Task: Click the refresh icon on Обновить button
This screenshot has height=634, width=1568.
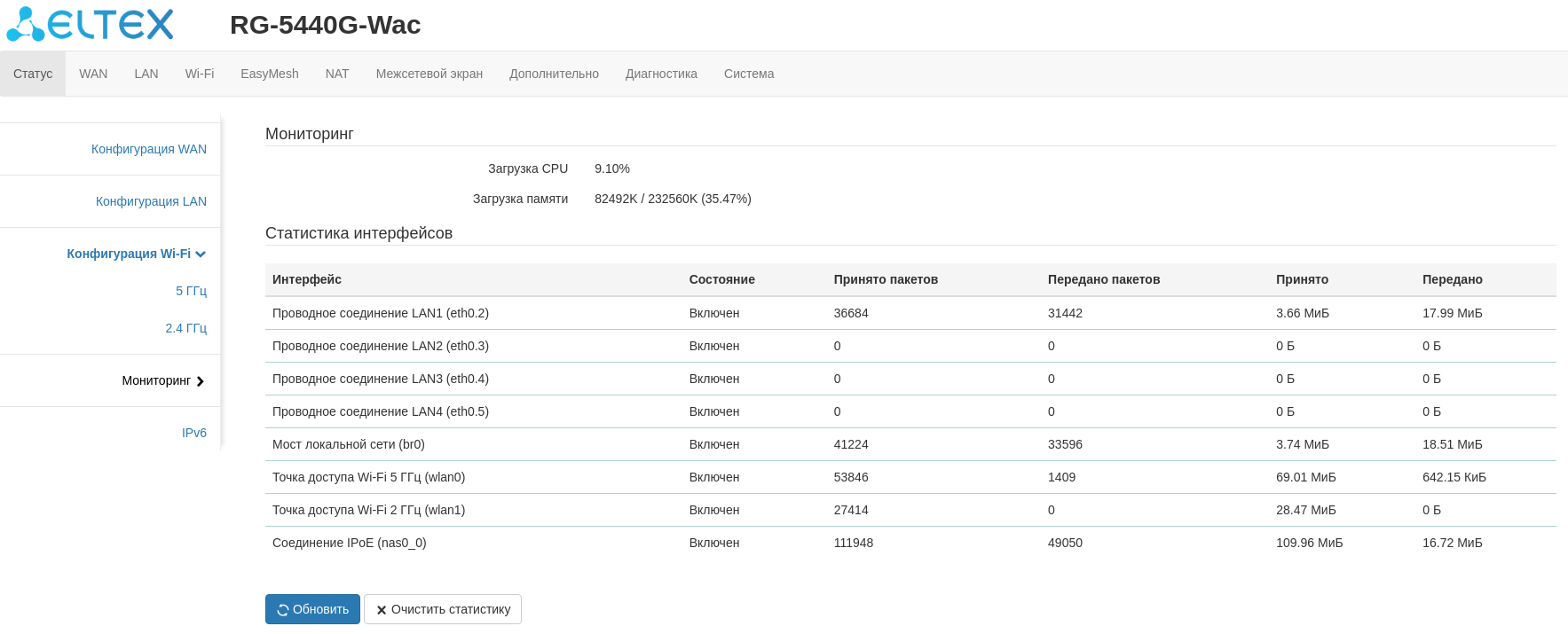Action: (x=283, y=610)
